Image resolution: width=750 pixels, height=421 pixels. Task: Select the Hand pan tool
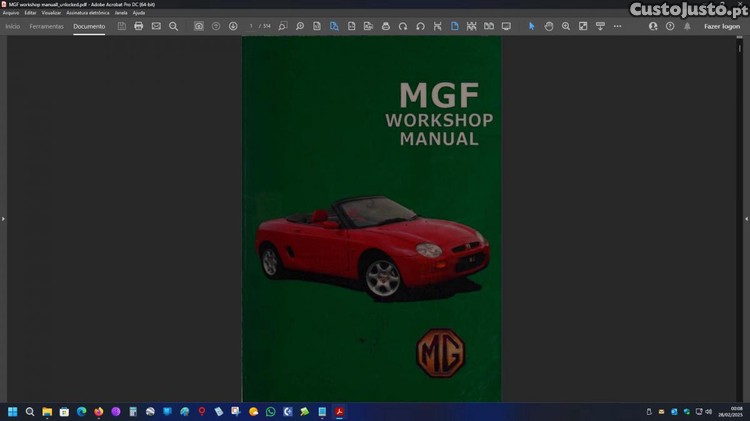(549, 26)
